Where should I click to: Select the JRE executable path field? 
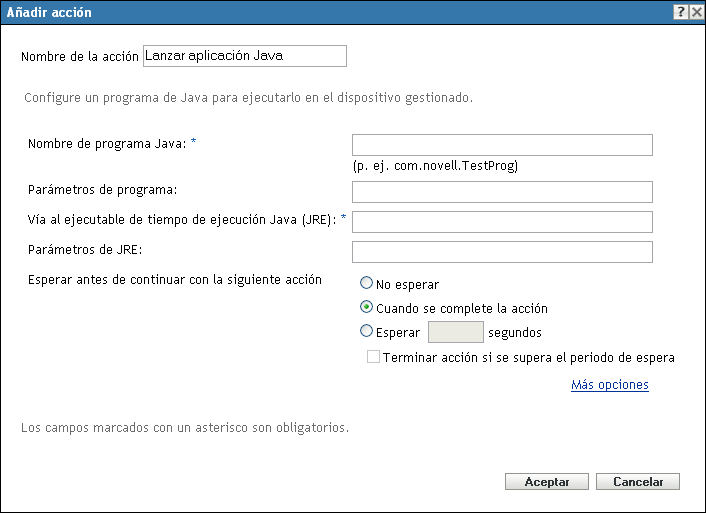click(x=502, y=221)
